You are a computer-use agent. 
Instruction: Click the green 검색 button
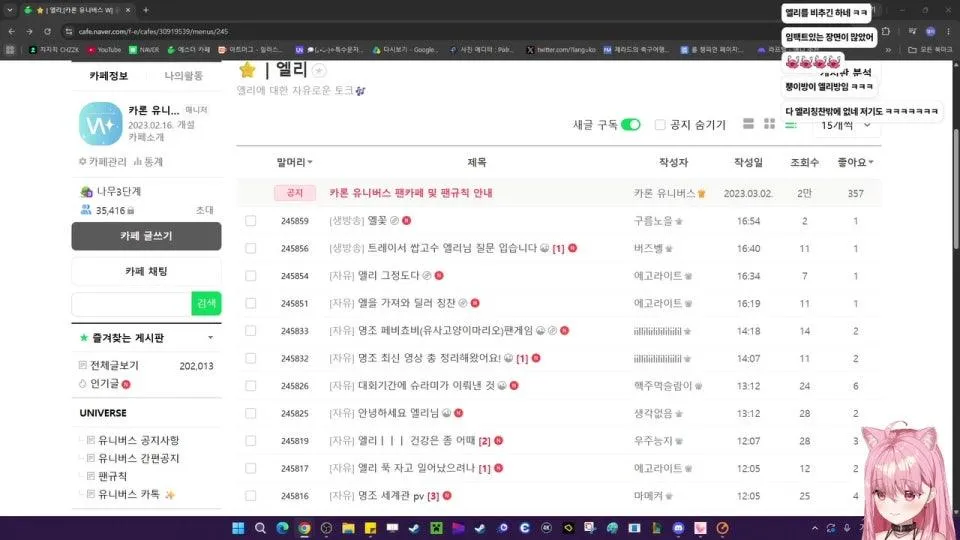(206, 303)
